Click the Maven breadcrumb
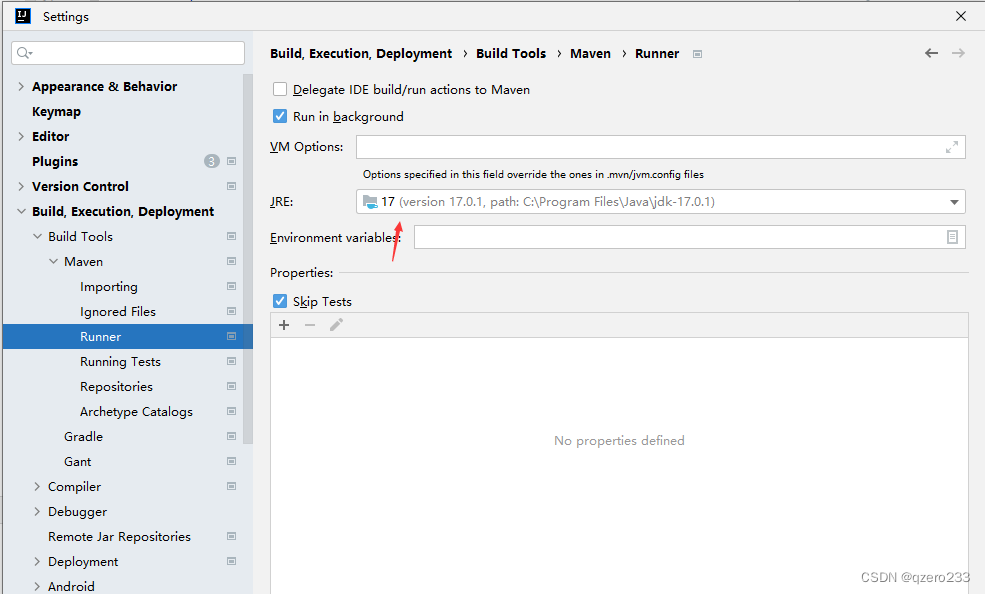Viewport: 985px width, 594px height. 590,53
